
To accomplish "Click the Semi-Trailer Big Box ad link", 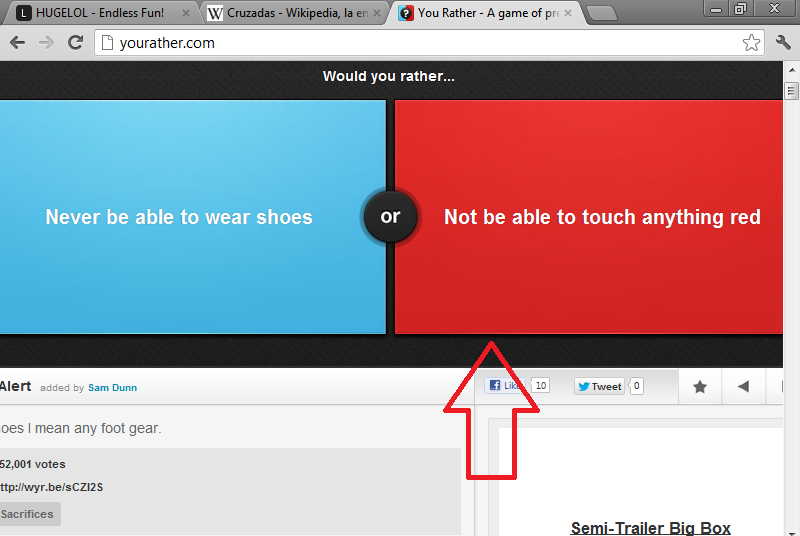I will click(x=650, y=528).
